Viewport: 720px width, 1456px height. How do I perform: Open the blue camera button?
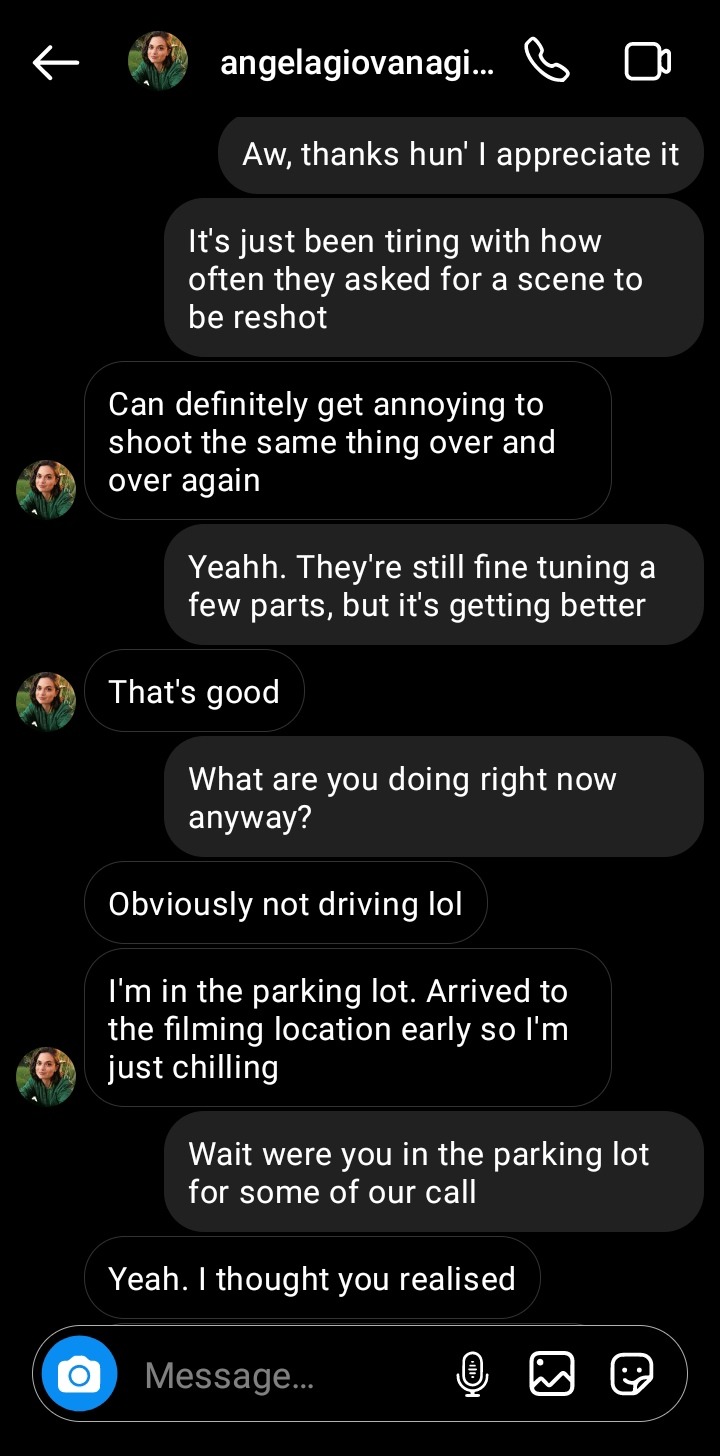click(79, 1376)
